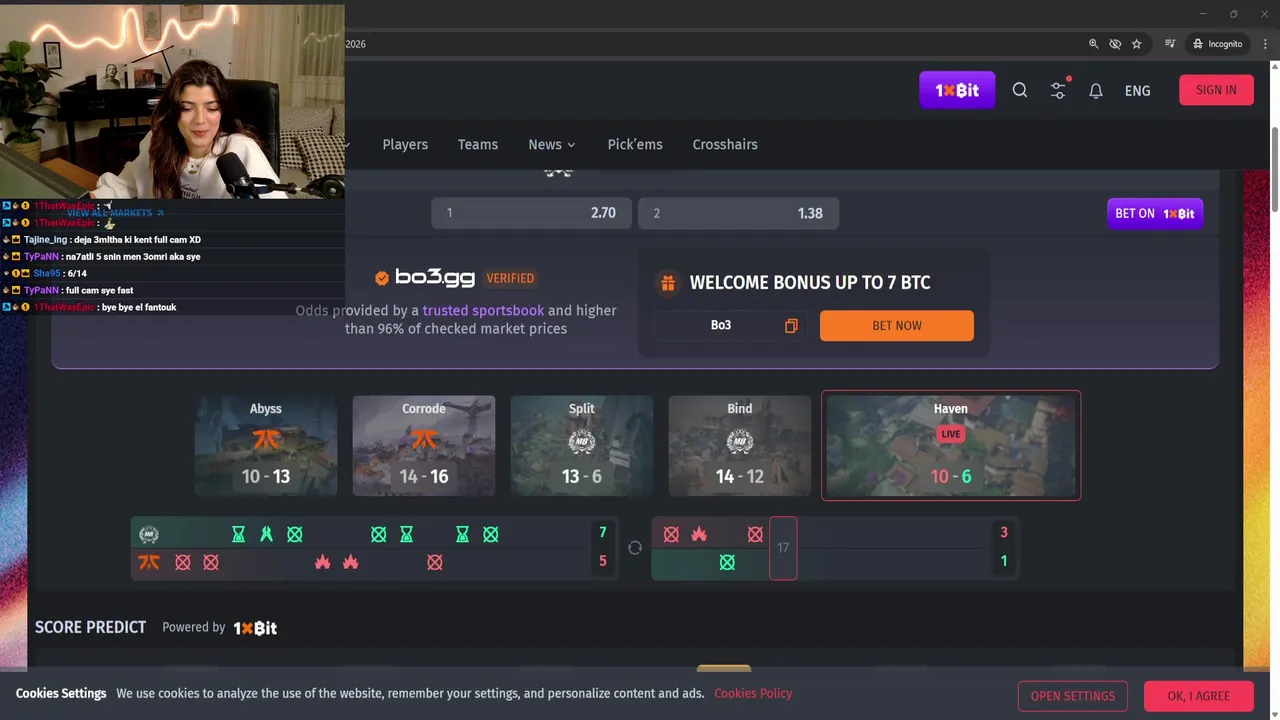Viewport: 1280px width, 720px height.
Task: Select the live Haven map card
Action: [x=951, y=445]
